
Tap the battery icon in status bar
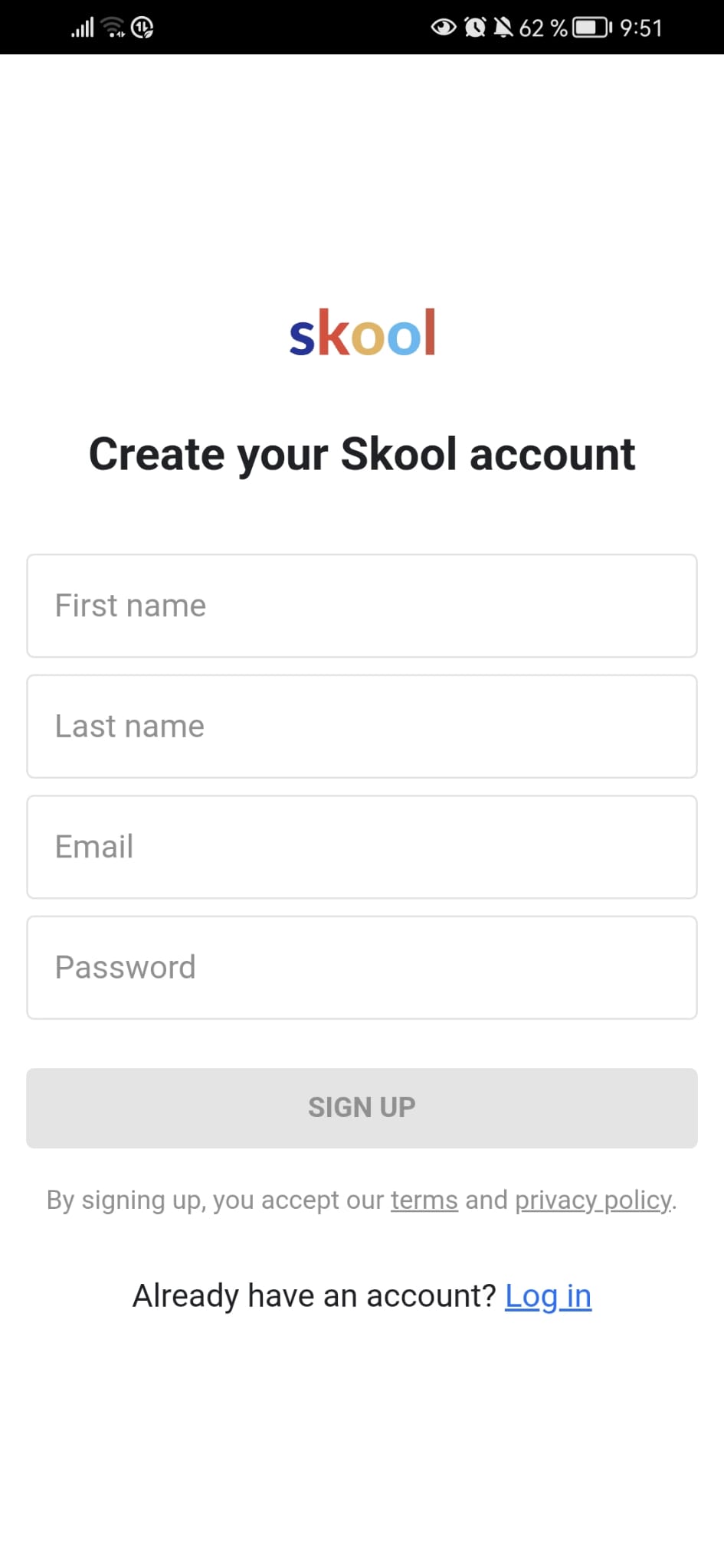(592, 28)
